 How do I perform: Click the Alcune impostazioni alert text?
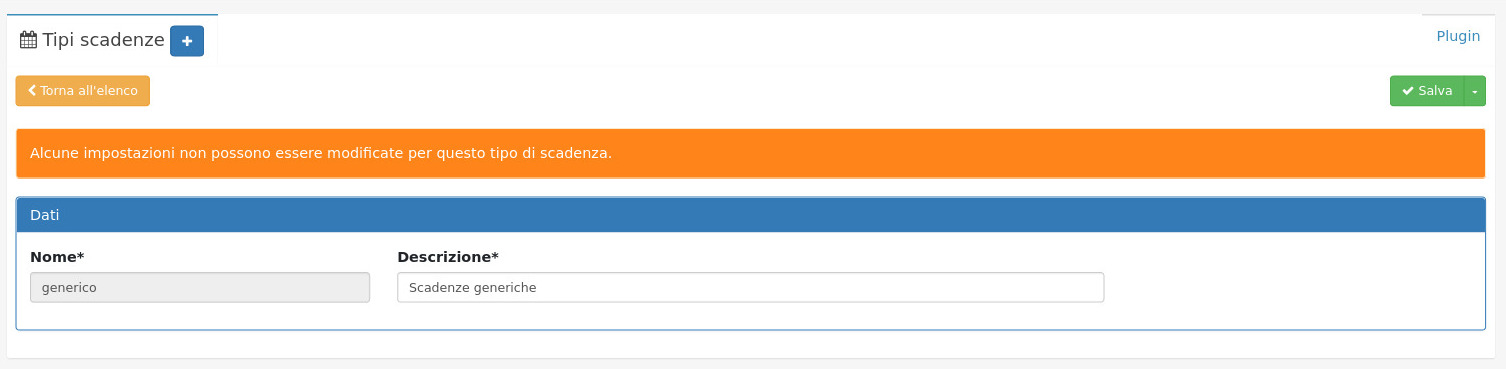point(321,153)
